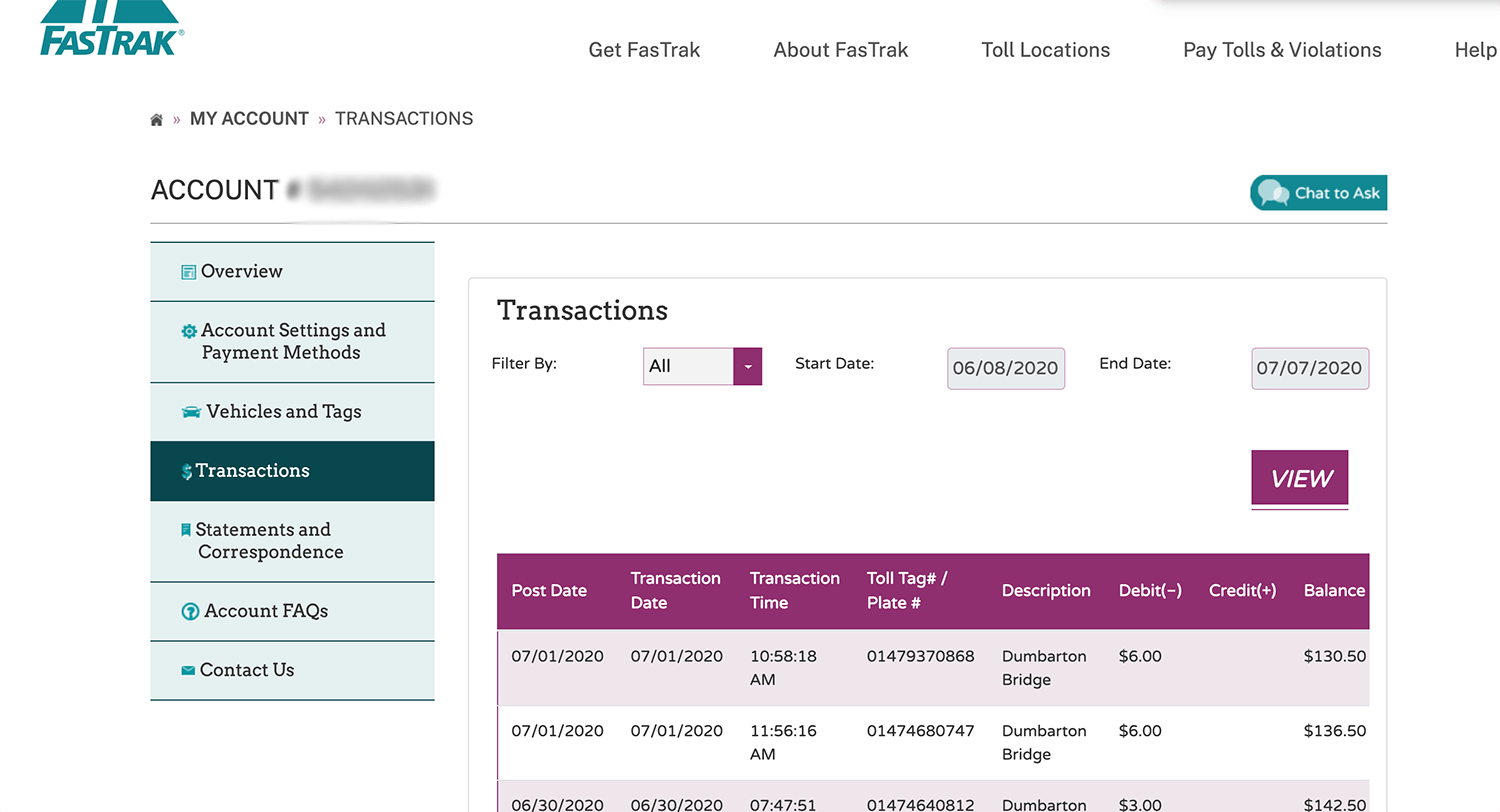1500x812 pixels.
Task: Open the Overview sidebar item
Action: click(292, 271)
